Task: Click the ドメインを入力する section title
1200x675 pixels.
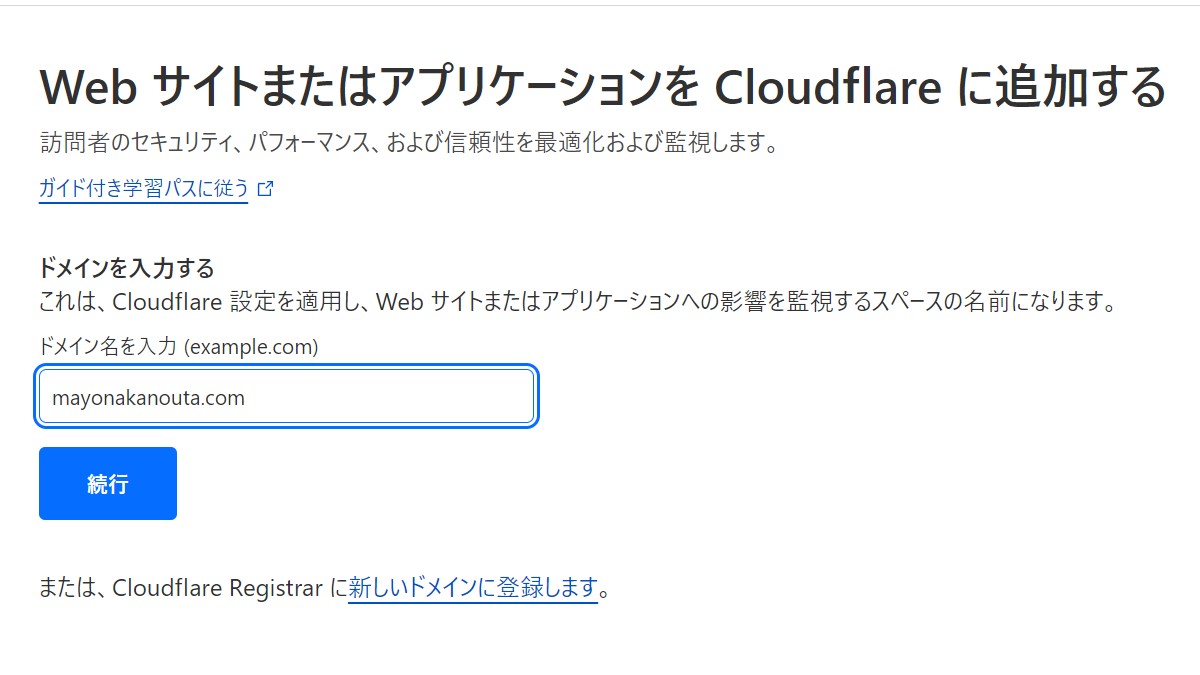Action: 127,268
